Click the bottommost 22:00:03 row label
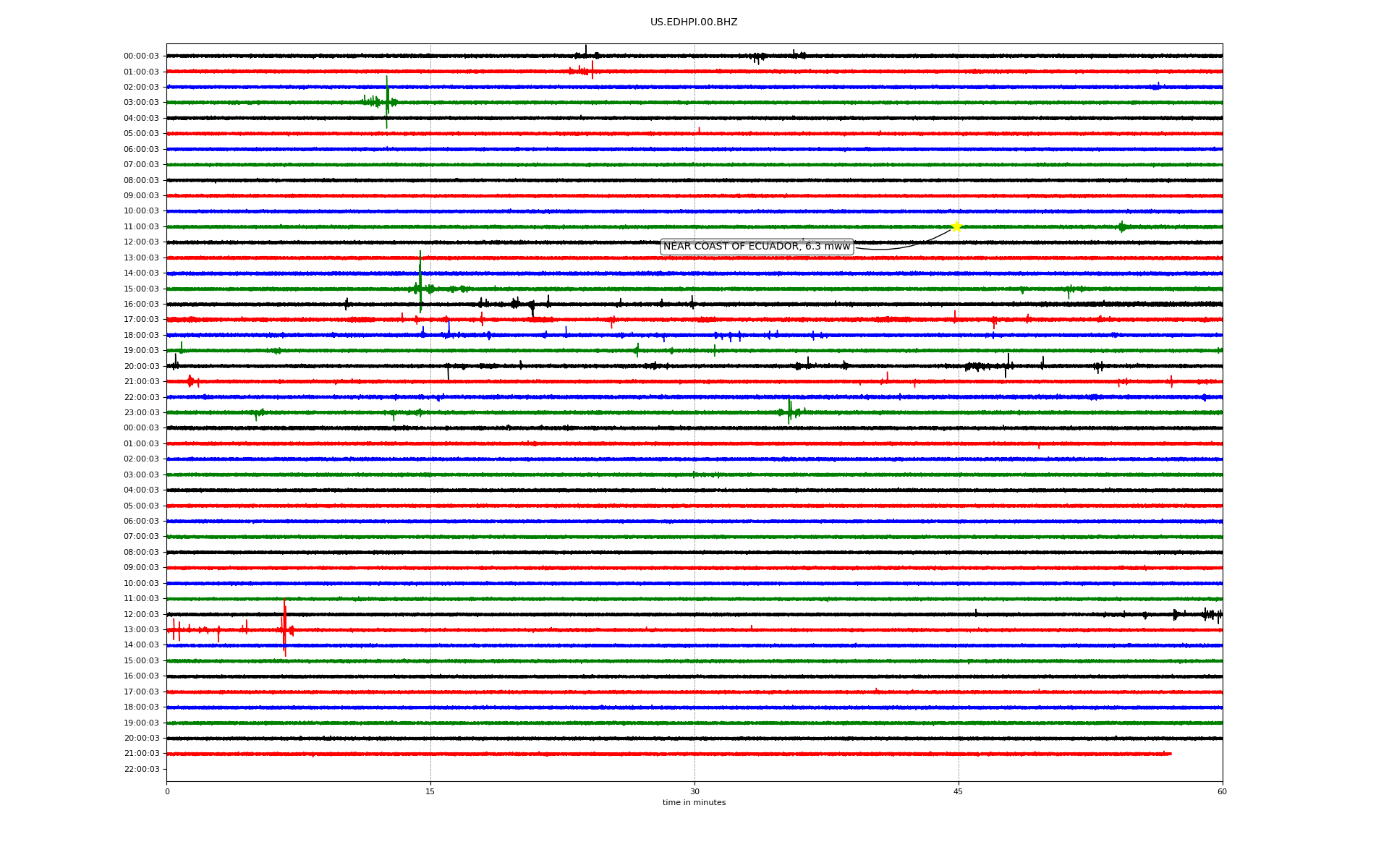 (x=141, y=770)
